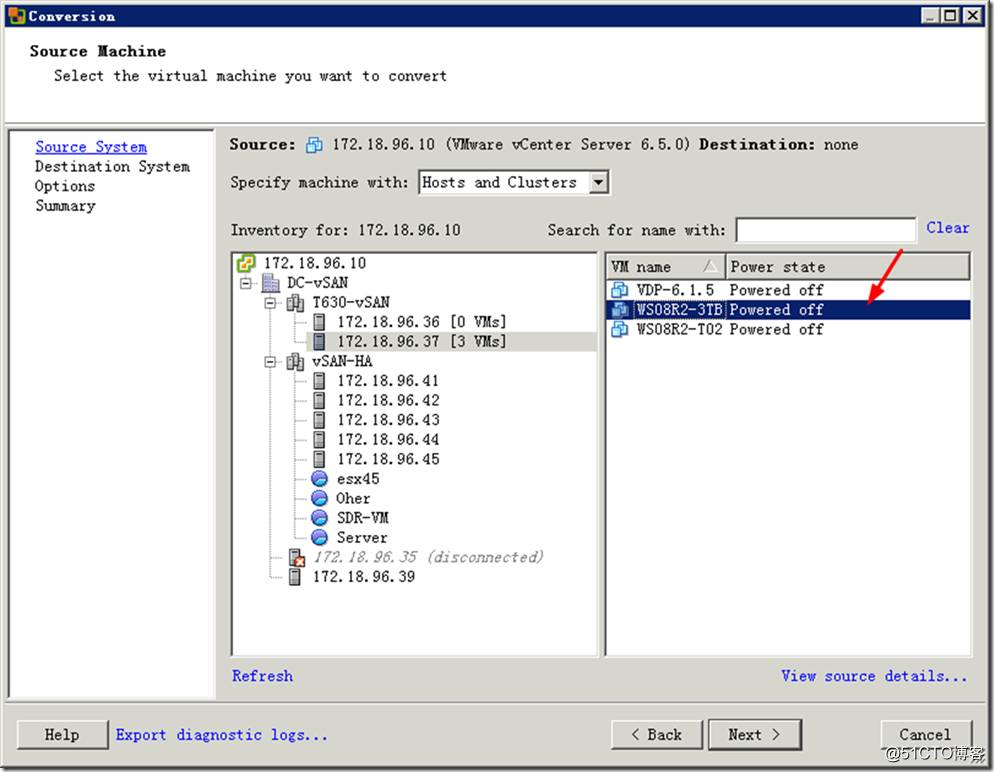Click the search for name input field
This screenshot has width=994, height=772.
point(825,230)
